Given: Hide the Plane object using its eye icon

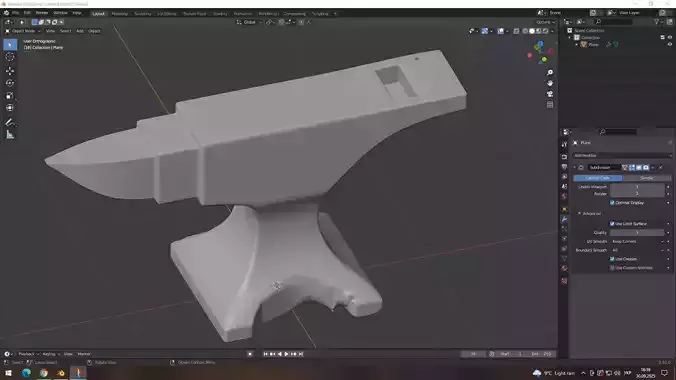Looking at the screenshot, I should pos(670,44).
